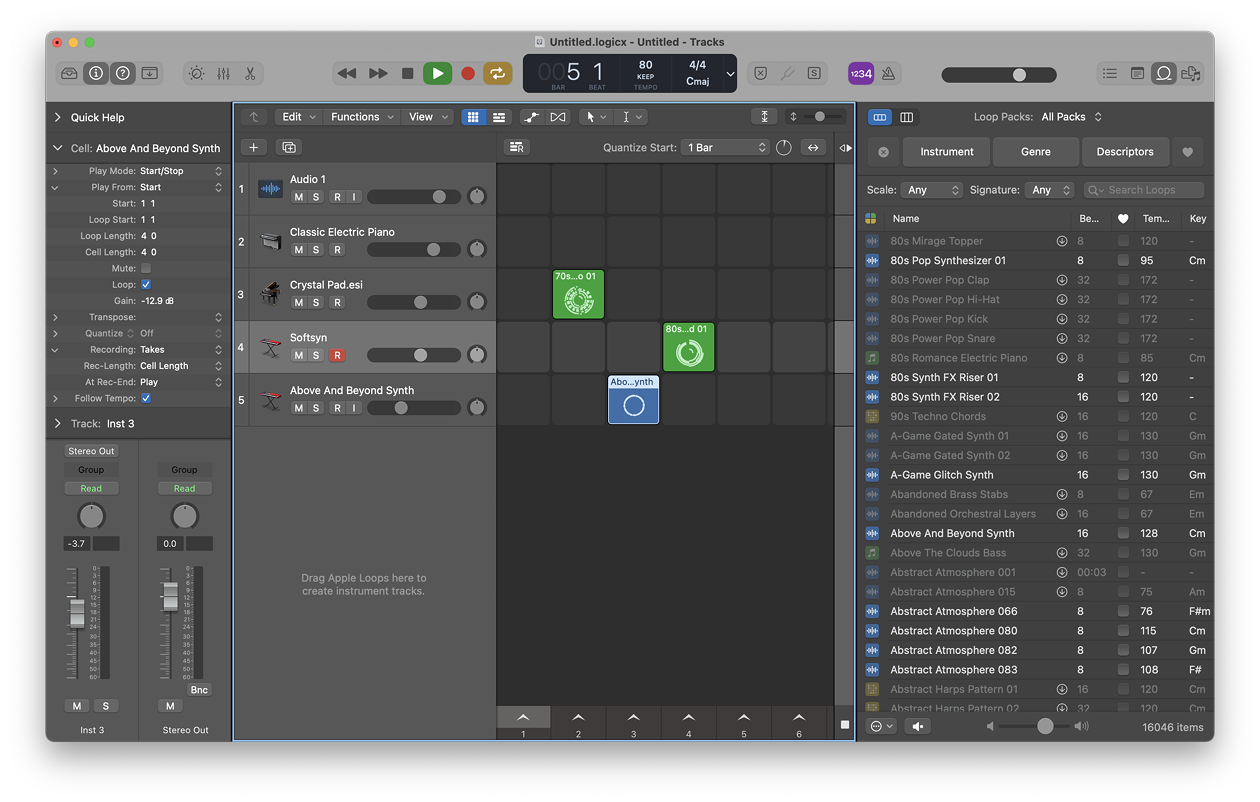Image resolution: width=1260 pixels, height=802 pixels.
Task: Click the Bnc bounce button
Action: 199,690
